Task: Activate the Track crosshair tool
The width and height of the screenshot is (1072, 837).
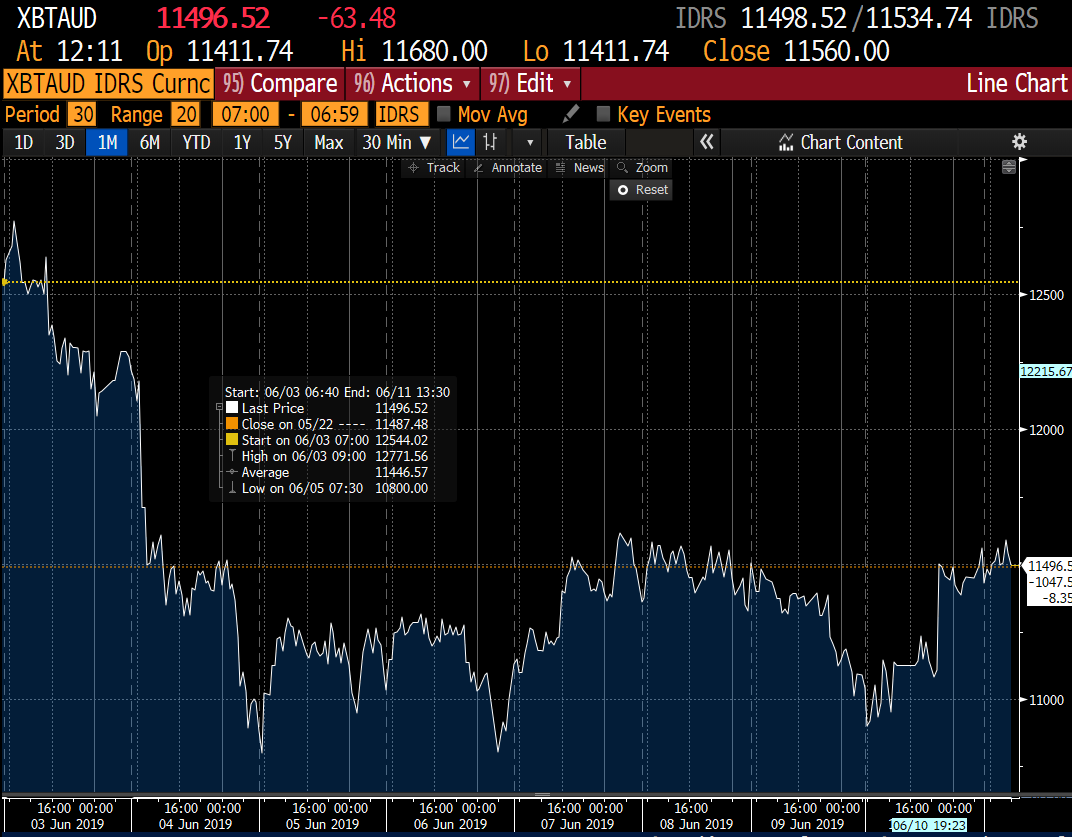Action: 432,167
